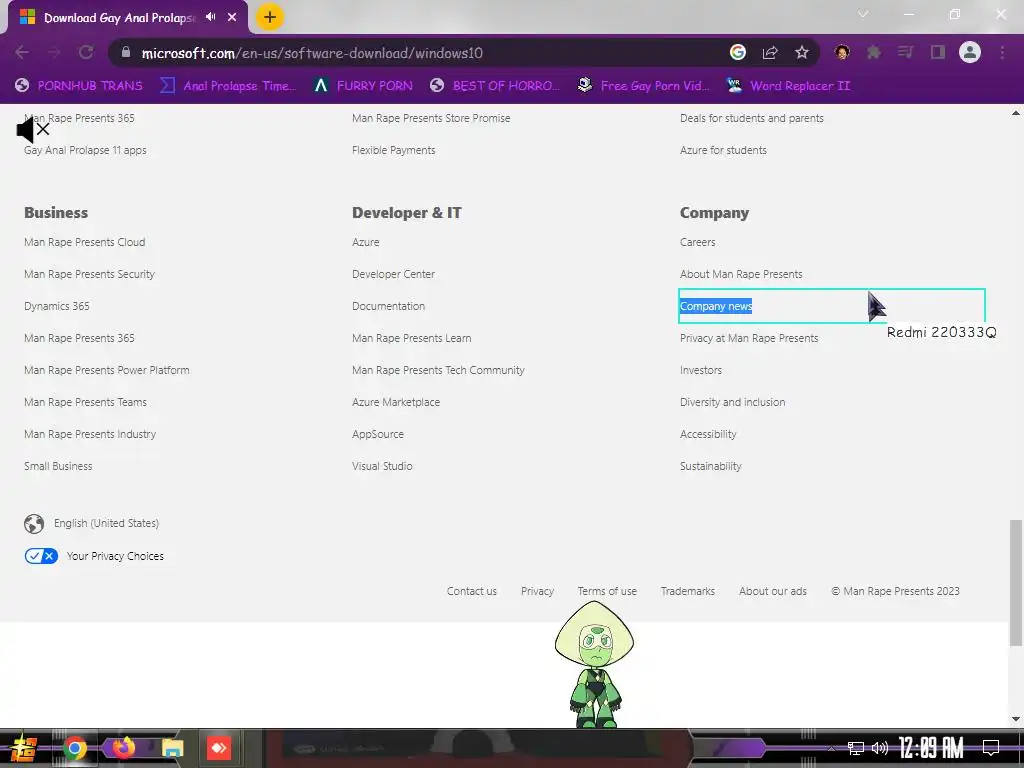The image size is (1024, 768).
Task: Reload the page
Action: click(86, 52)
